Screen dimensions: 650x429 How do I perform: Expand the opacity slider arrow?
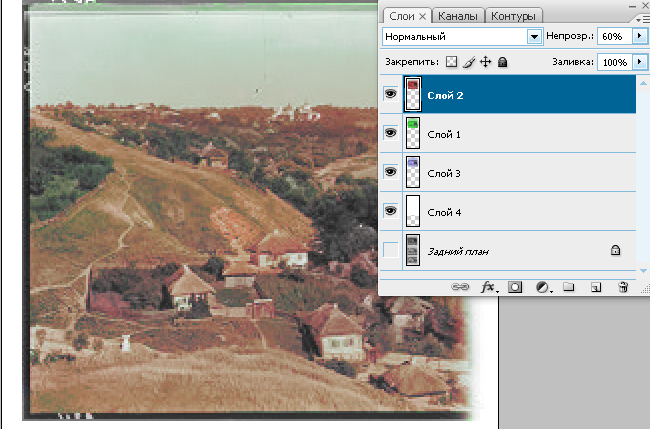point(639,36)
